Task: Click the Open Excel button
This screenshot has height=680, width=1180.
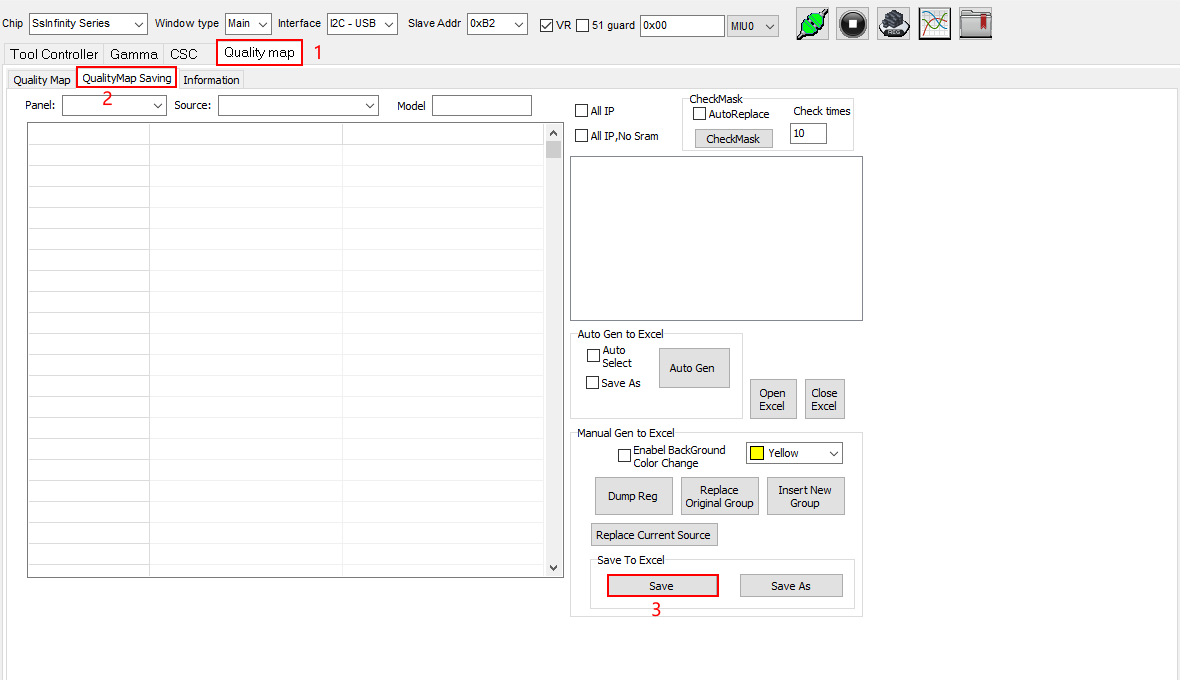Action: 773,399
